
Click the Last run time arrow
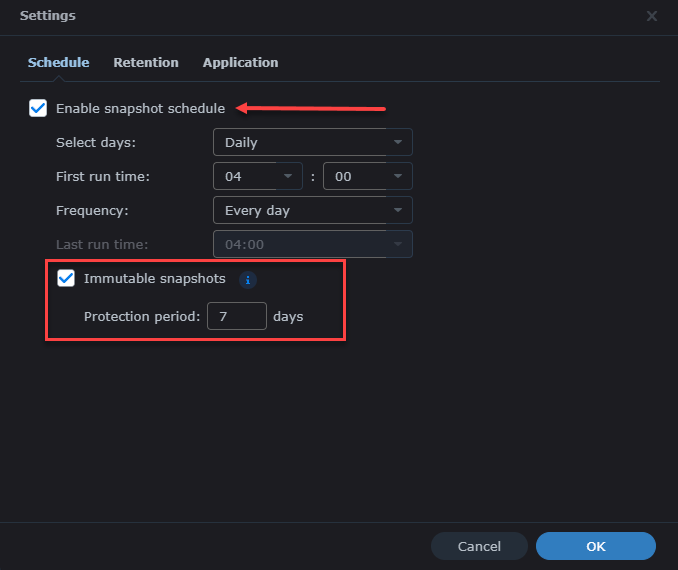[398, 244]
